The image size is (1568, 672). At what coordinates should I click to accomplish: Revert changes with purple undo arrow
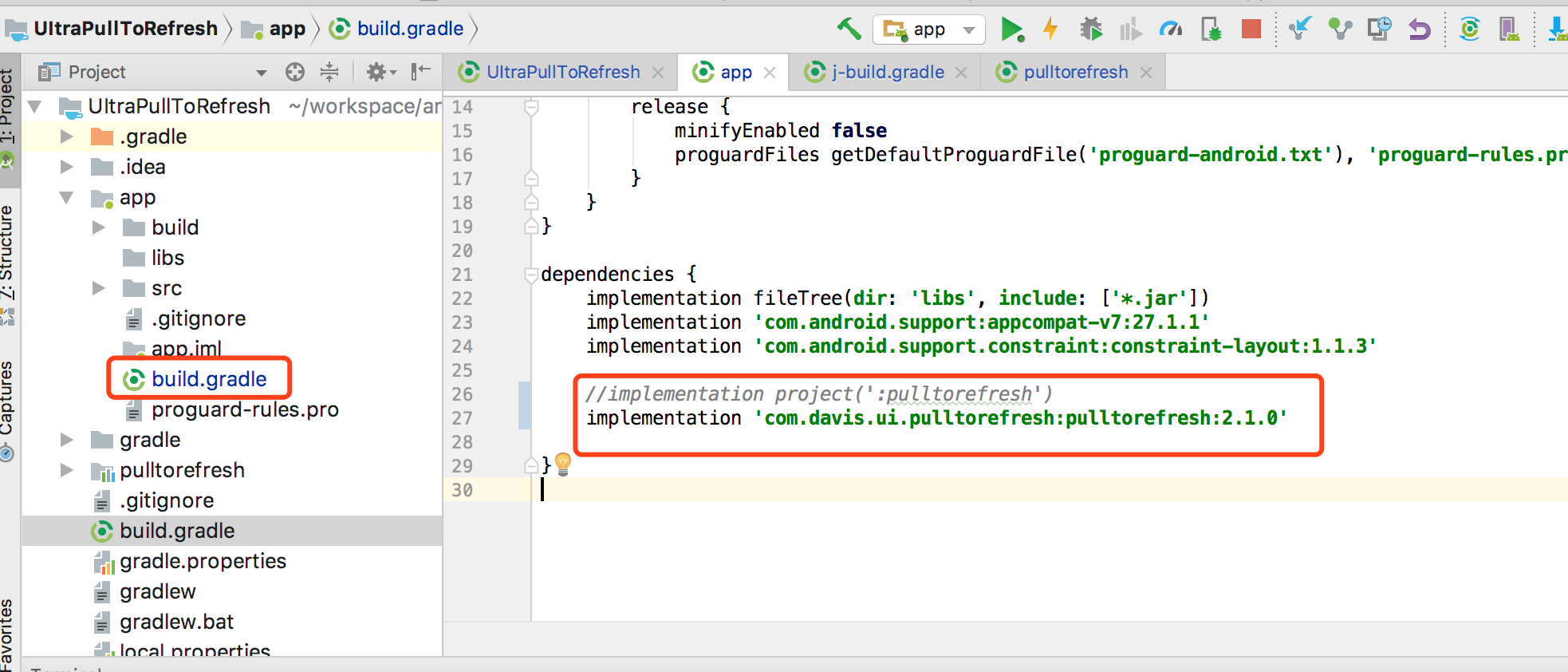[1420, 30]
